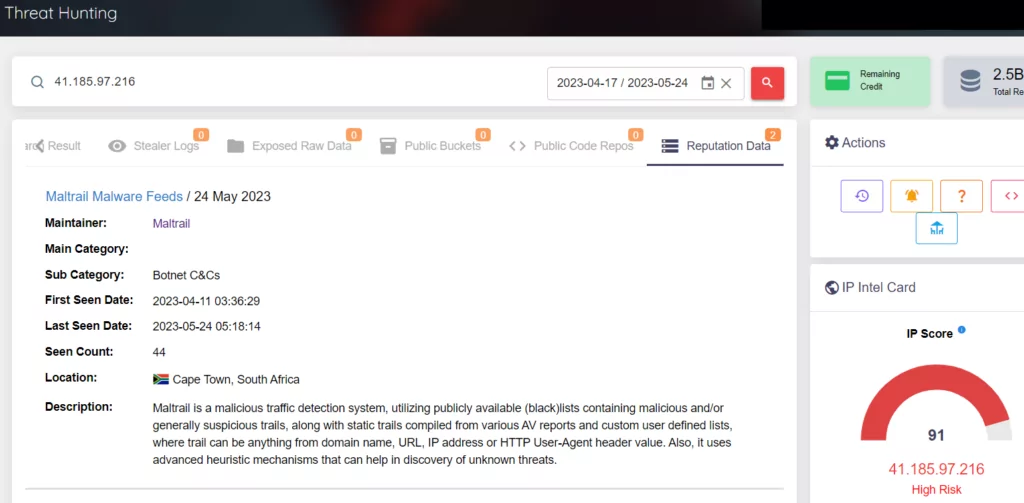Switch to the Exposed Raw Data tab
The width and height of the screenshot is (1024, 503).
(x=289, y=146)
